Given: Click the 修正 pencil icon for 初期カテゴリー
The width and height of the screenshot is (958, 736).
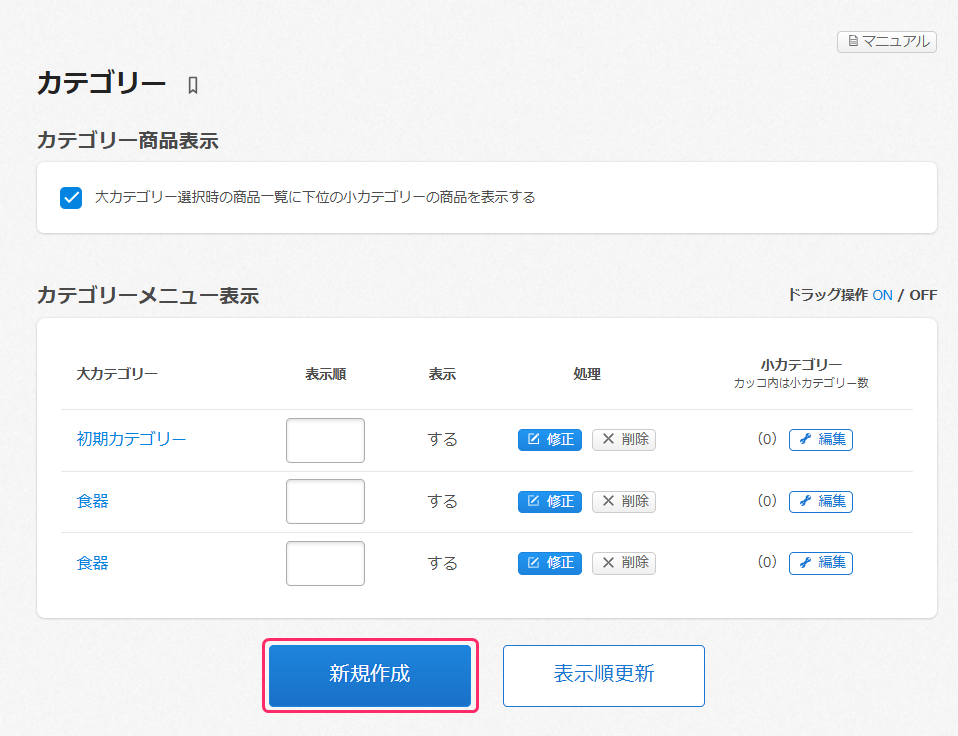Looking at the screenshot, I should tap(533, 439).
